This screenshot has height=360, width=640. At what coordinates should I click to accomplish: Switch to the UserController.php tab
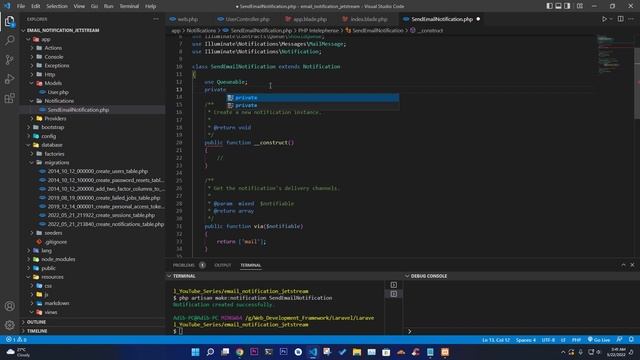[246, 19]
